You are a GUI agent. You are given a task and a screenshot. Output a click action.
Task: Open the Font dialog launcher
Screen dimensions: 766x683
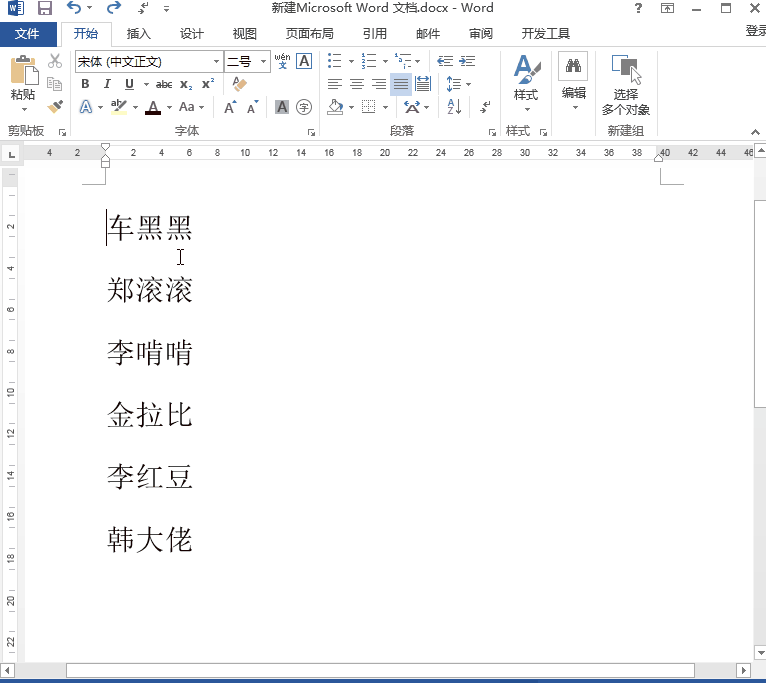(311, 132)
